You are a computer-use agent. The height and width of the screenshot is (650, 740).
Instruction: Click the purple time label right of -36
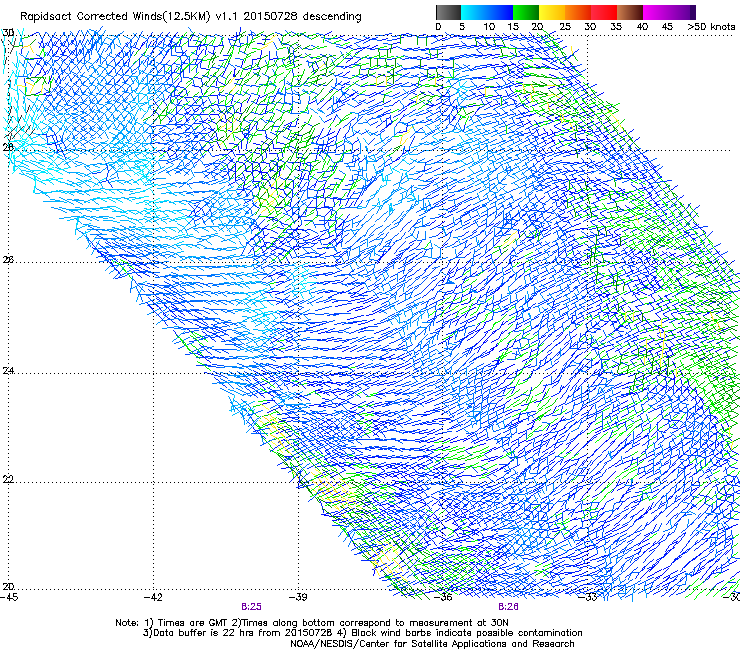point(508,607)
